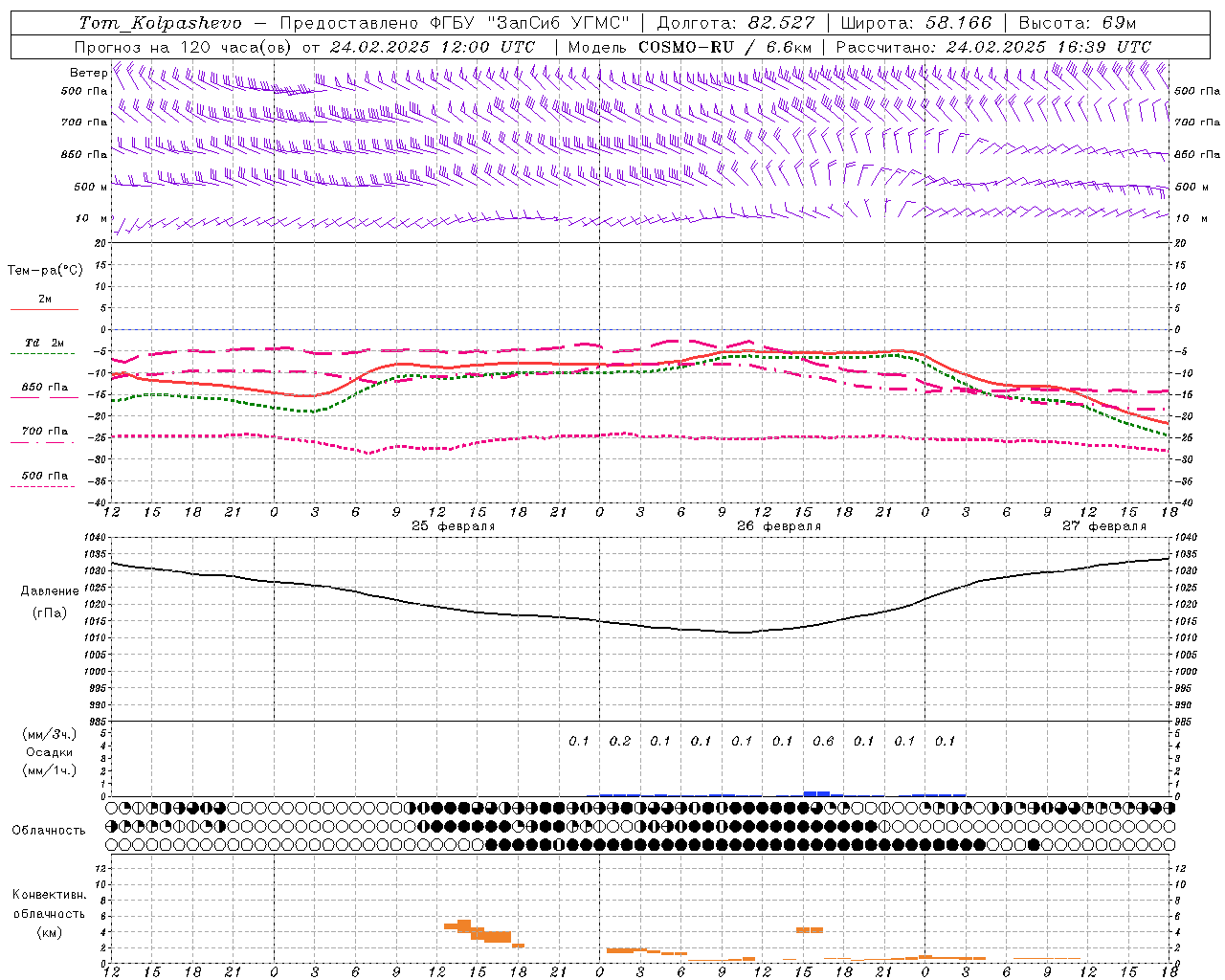This screenshot has width=1225, height=980.
Task: Click the 500 гПа entry in the temperature legend
Action: pyautogui.click(x=45, y=476)
